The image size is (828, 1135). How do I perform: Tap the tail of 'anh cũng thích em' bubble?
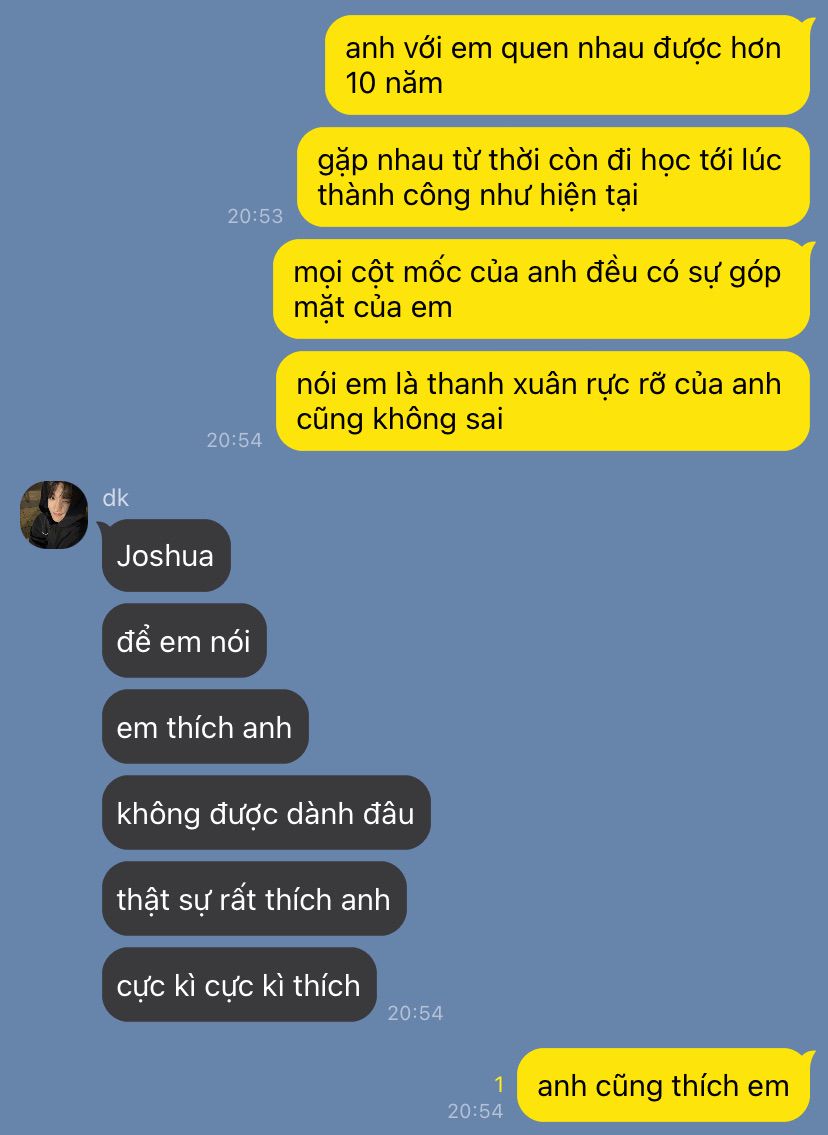[809, 1057]
